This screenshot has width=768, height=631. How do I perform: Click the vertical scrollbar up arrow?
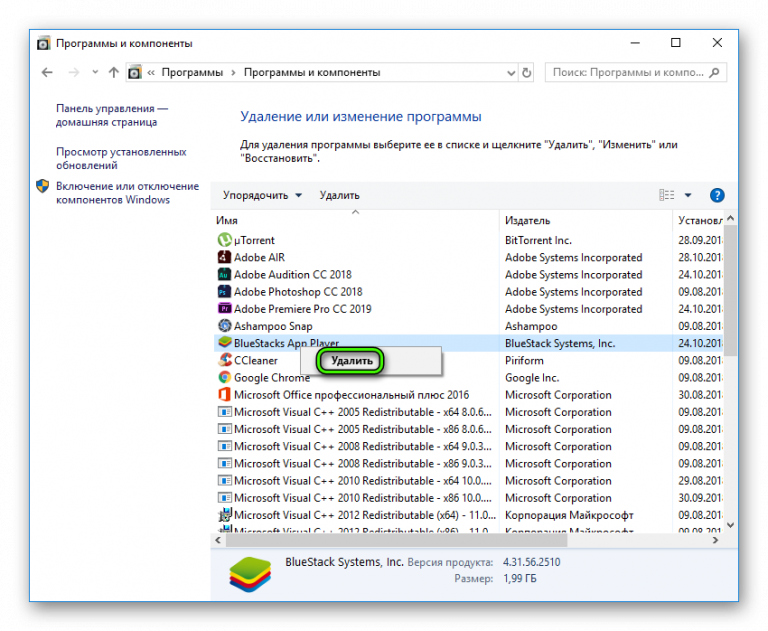coord(730,218)
